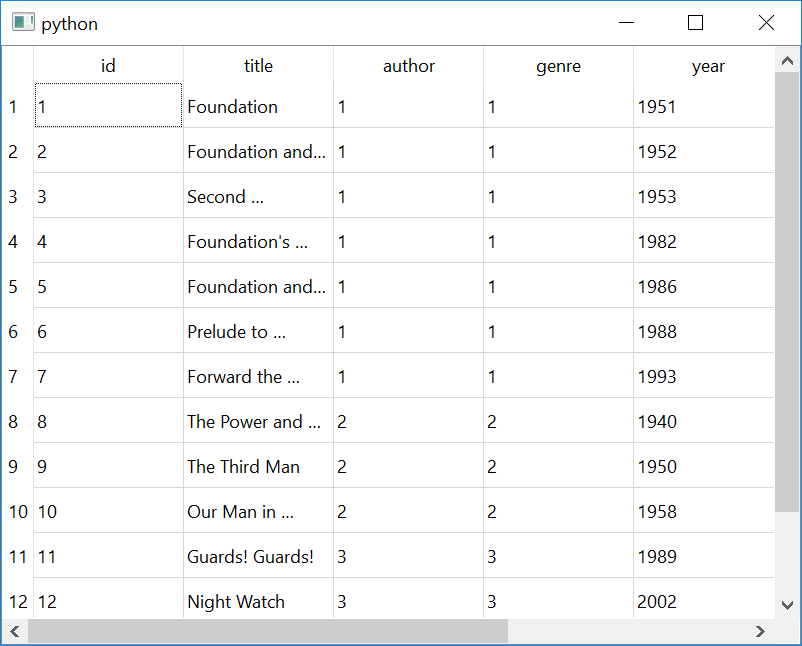The height and width of the screenshot is (646, 802).
Task: Maximize the python window
Action: pyautogui.click(x=696, y=23)
